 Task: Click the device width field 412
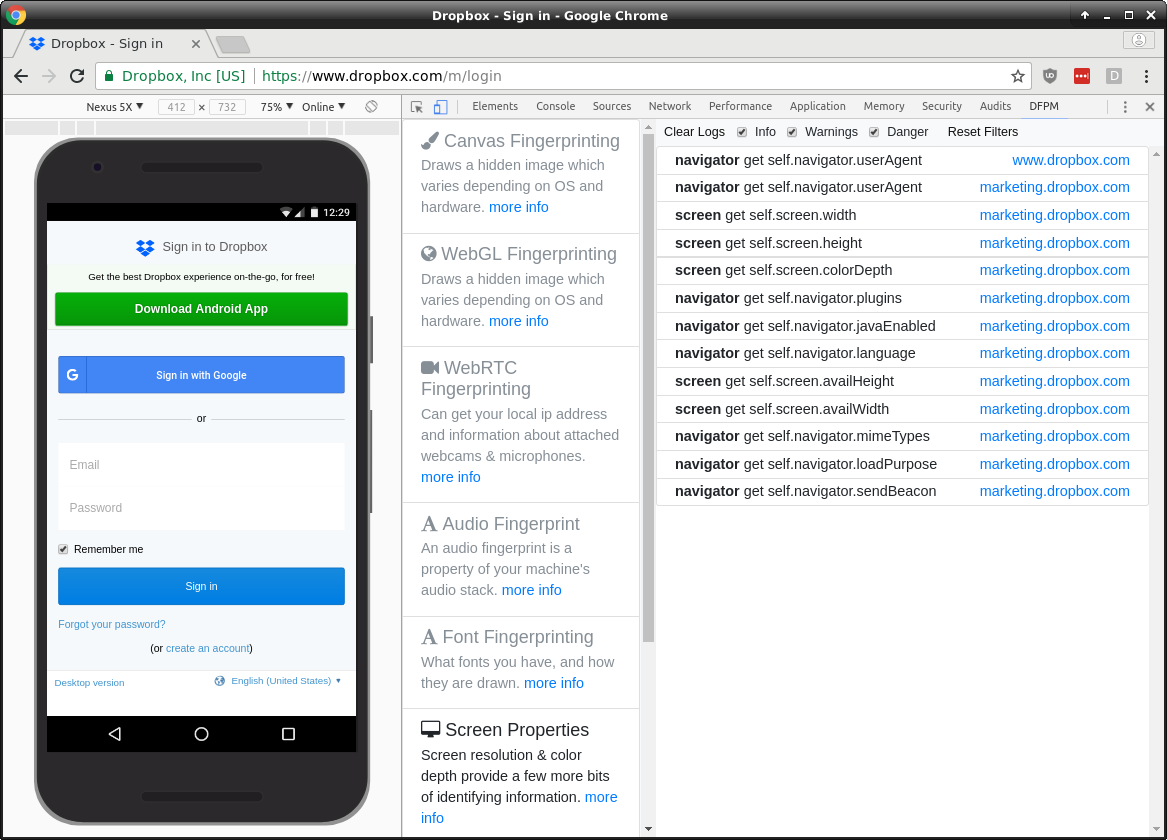176,107
